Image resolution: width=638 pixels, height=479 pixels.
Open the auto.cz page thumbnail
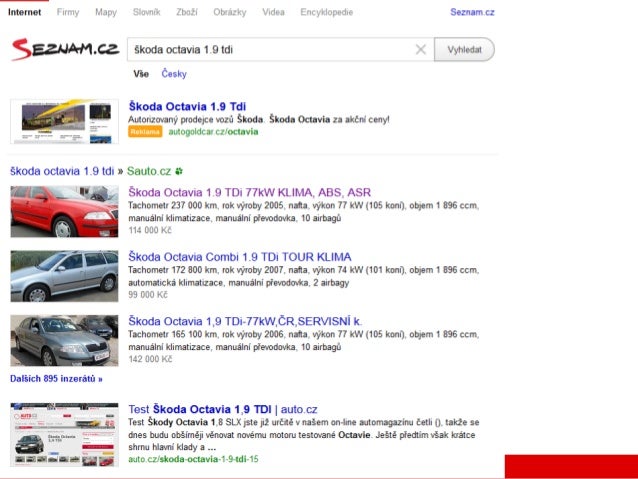[x=64, y=435]
